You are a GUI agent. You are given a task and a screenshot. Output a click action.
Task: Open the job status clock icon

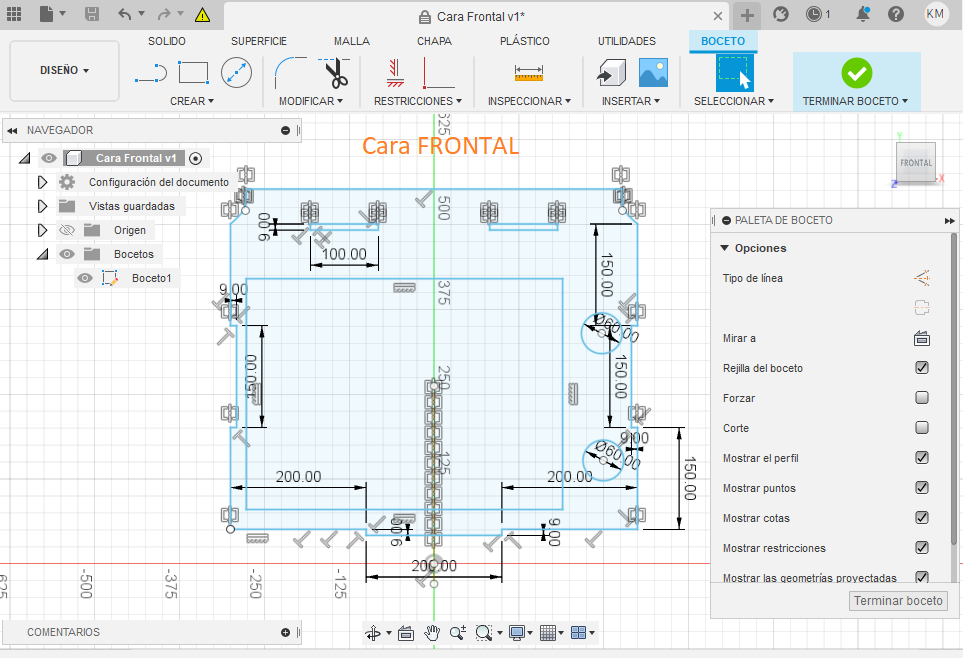(813, 14)
